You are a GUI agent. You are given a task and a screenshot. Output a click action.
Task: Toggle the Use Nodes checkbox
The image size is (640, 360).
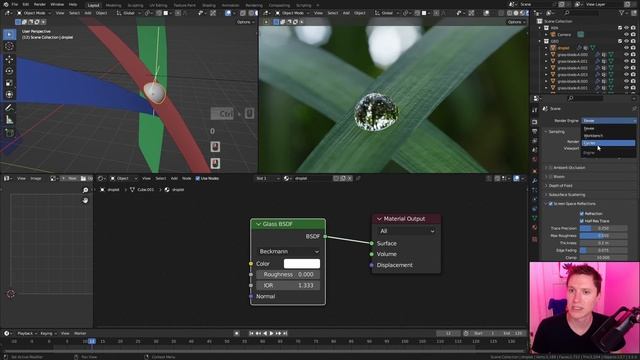(198, 178)
